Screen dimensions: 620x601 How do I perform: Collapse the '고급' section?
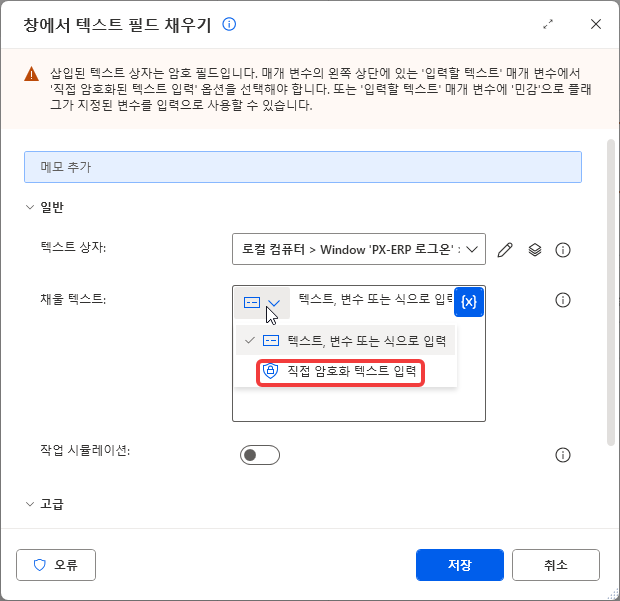click(30, 504)
